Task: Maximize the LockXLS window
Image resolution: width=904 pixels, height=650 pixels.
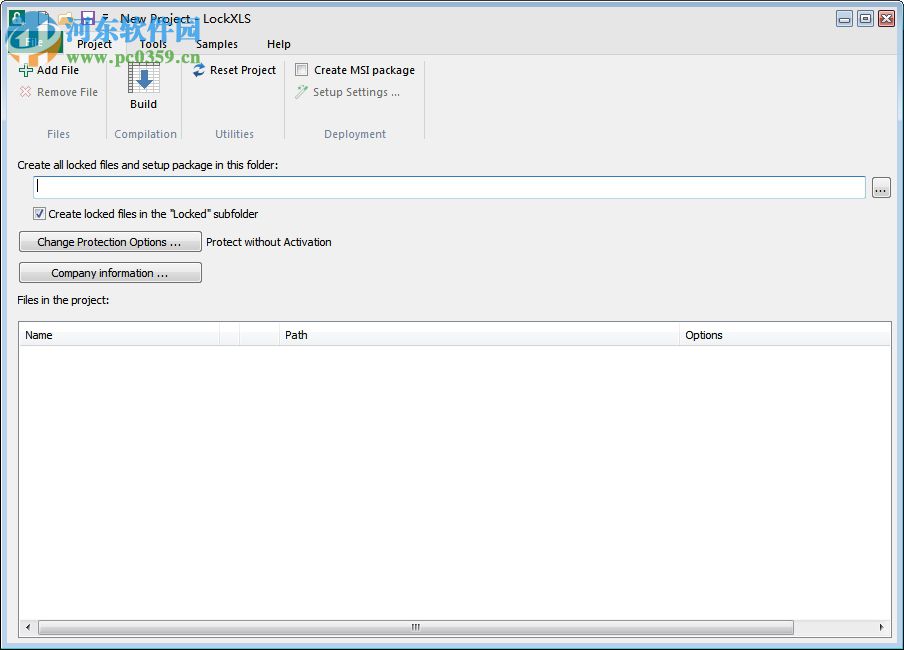Action: (x=865, y=19)
